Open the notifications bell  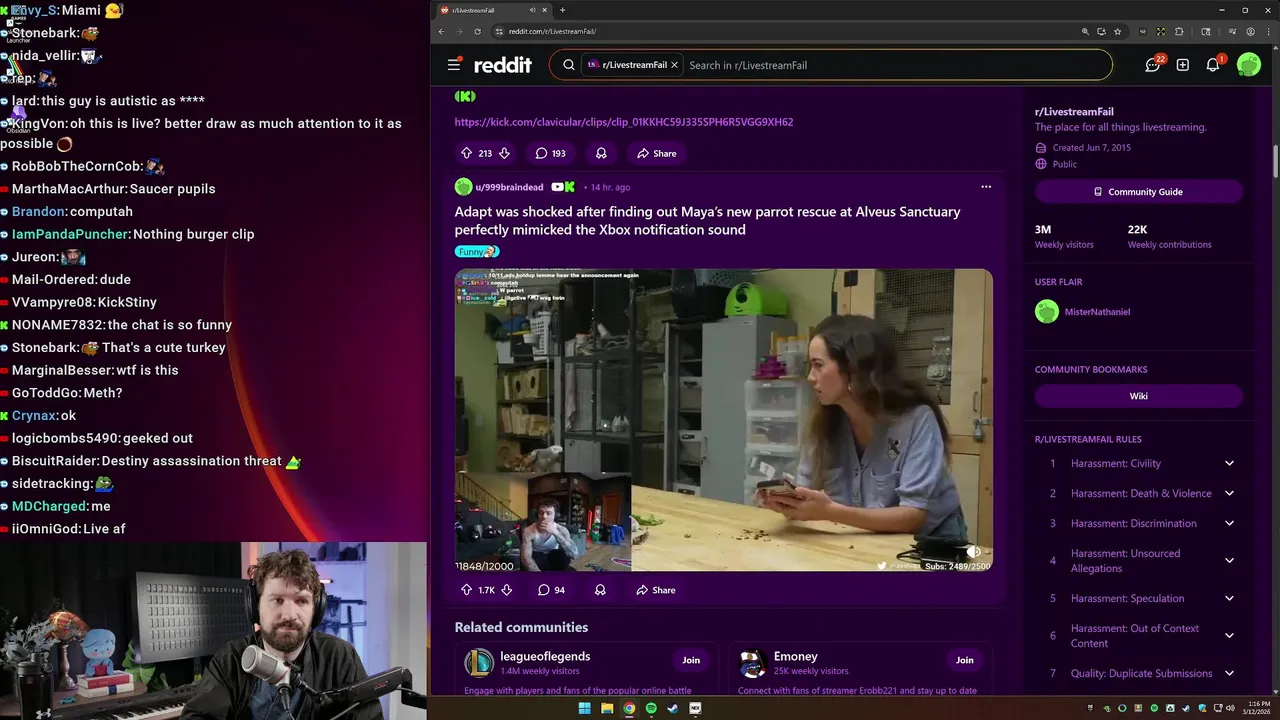(x=1213, y=65)
